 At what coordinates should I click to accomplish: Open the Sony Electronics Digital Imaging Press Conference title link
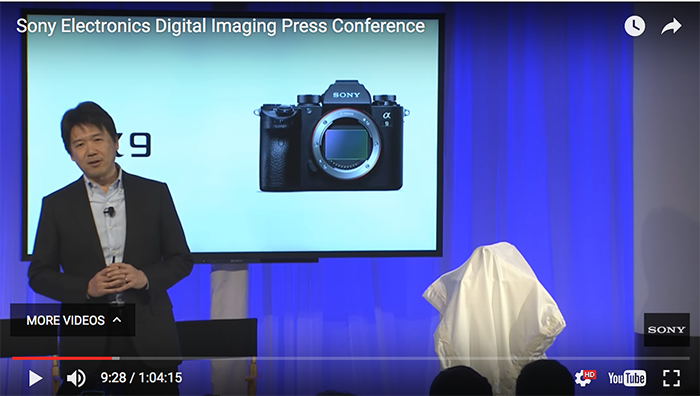pyautogui.click(x=221, y=26)
